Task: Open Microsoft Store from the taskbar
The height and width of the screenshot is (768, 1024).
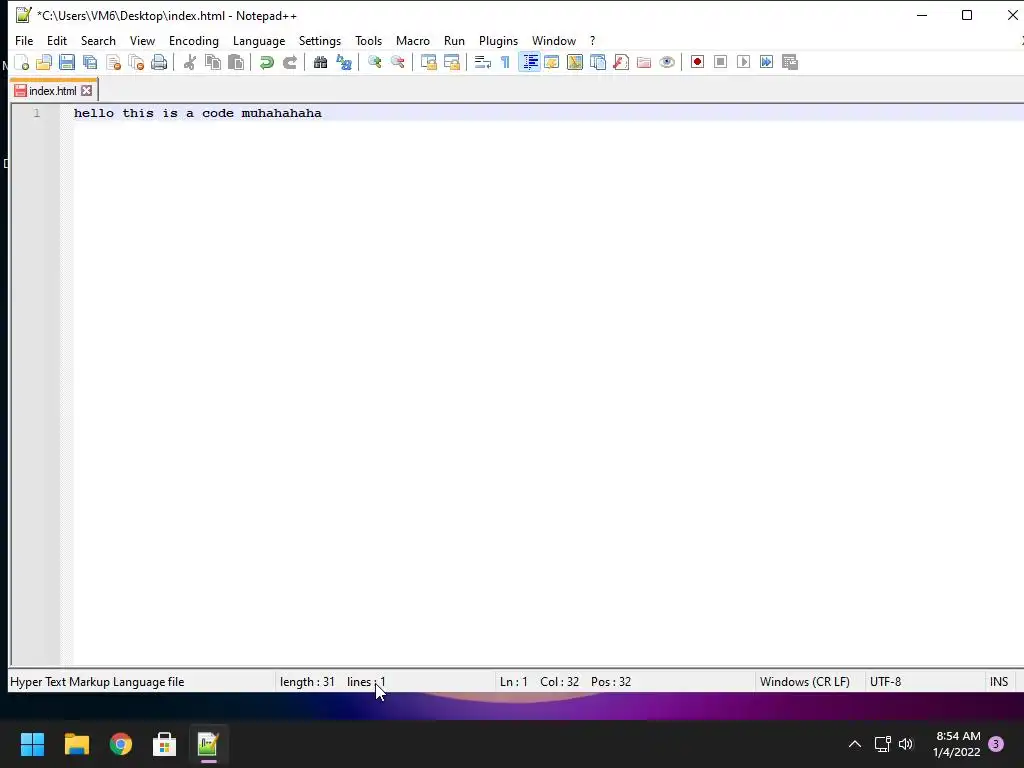Action: [165, 744]
